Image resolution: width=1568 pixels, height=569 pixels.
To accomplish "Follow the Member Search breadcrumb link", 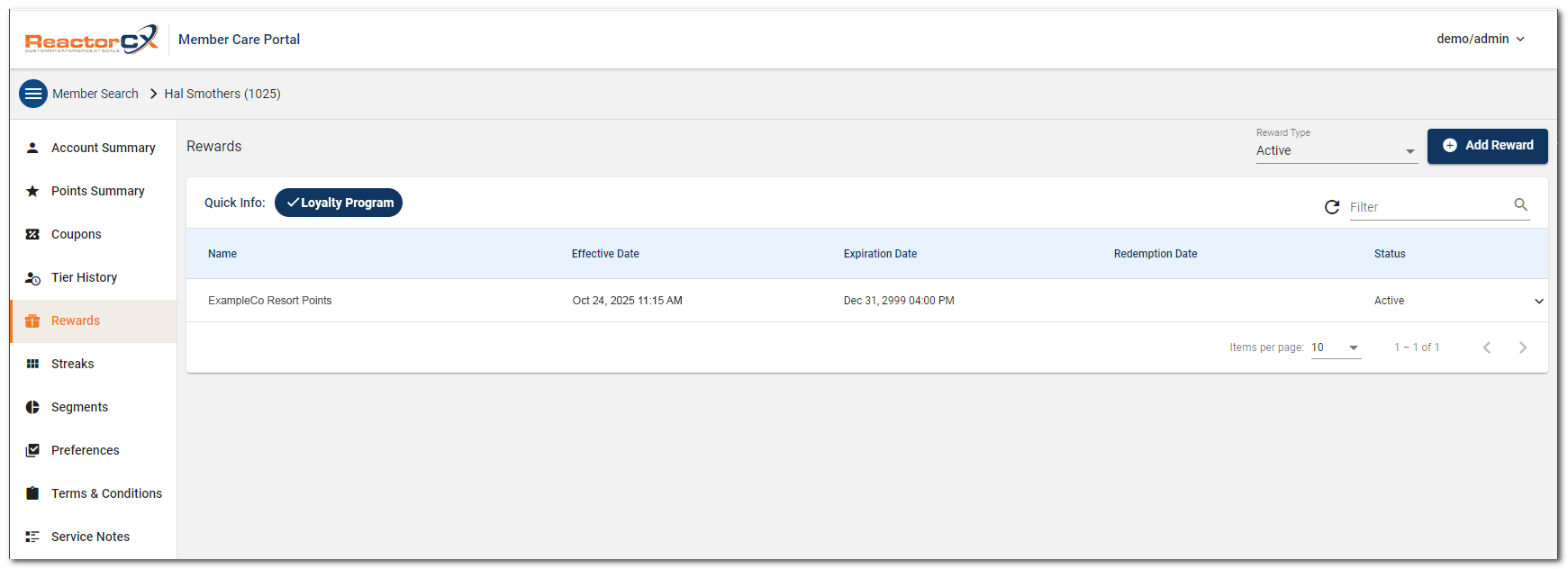I will click(95, 94).
